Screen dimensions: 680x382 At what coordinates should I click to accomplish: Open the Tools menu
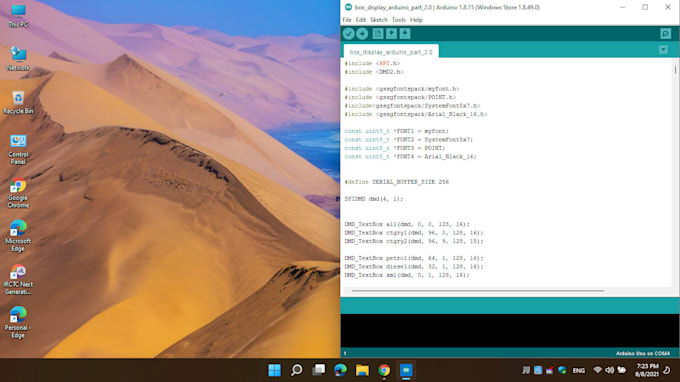click(399, 20)
